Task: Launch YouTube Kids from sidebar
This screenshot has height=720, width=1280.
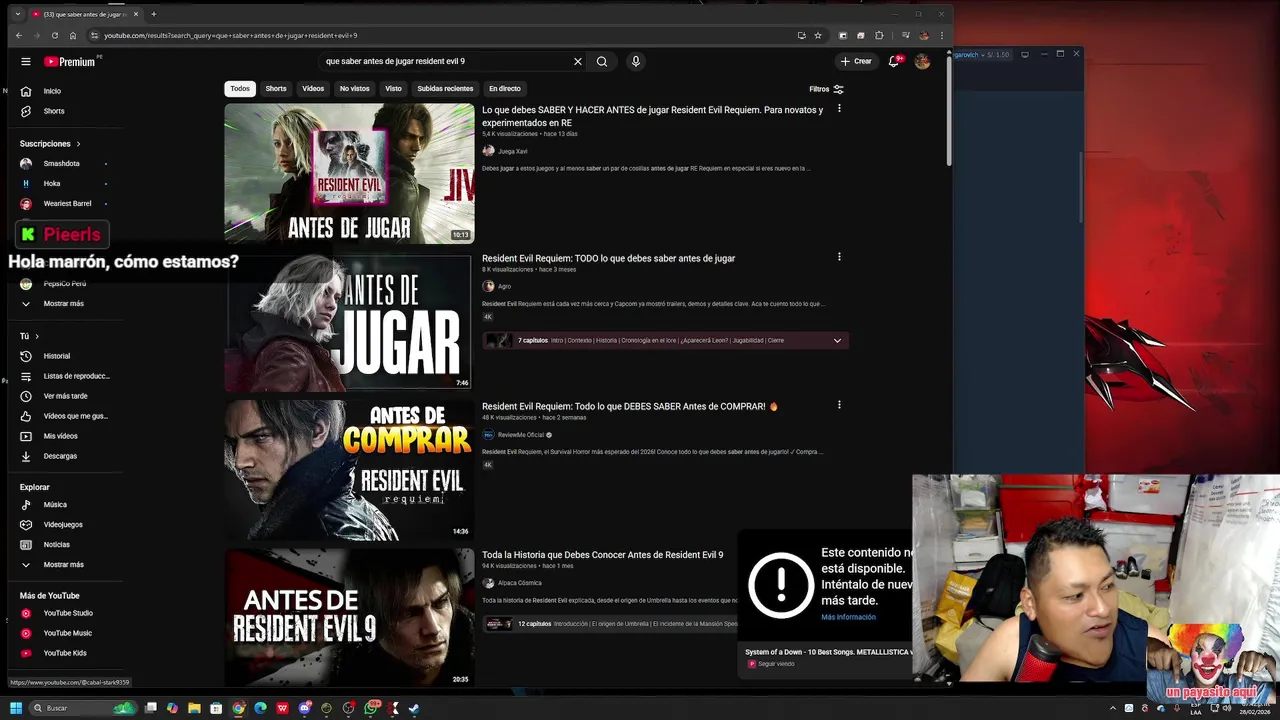Action: click(x=66, y=653)
